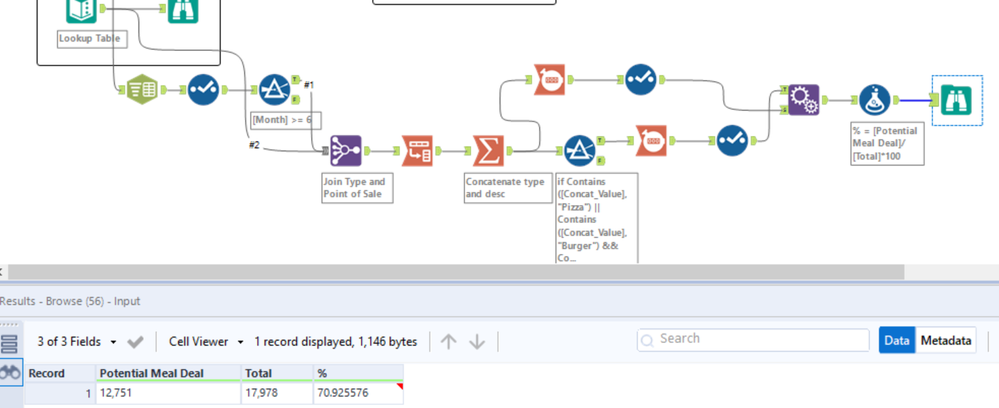
Task: Switch to the Data view tab
Action: [897, 340]
